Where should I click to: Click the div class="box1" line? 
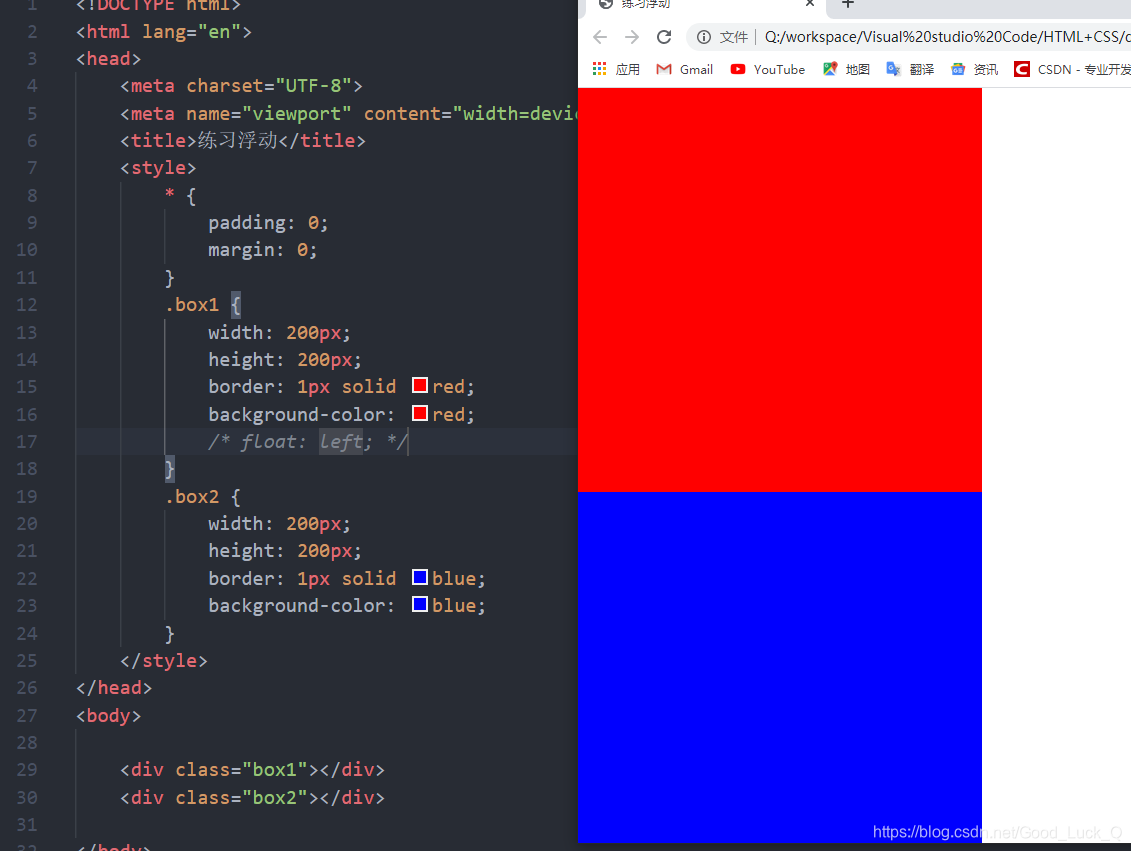252,770
